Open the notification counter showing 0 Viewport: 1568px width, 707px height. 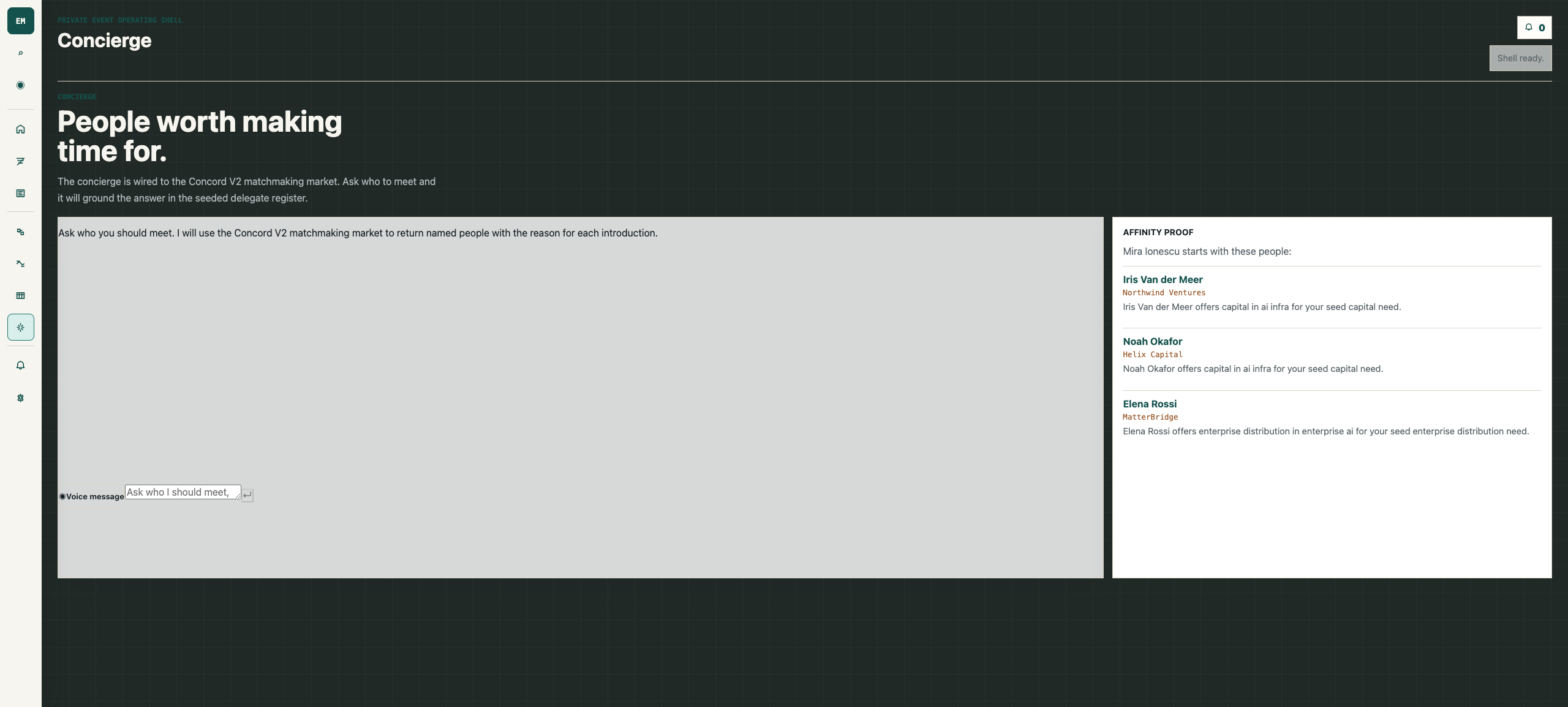point(1534,28)
